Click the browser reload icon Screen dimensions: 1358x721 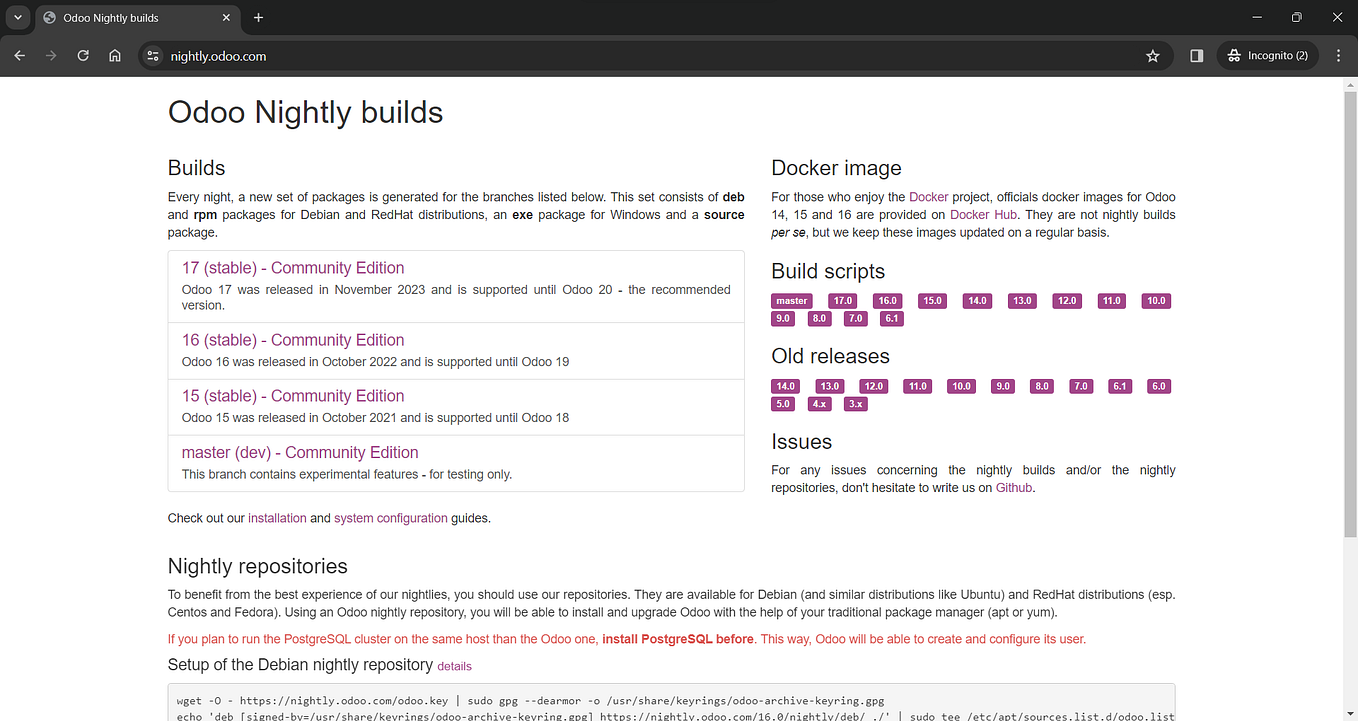coord(83,55)
